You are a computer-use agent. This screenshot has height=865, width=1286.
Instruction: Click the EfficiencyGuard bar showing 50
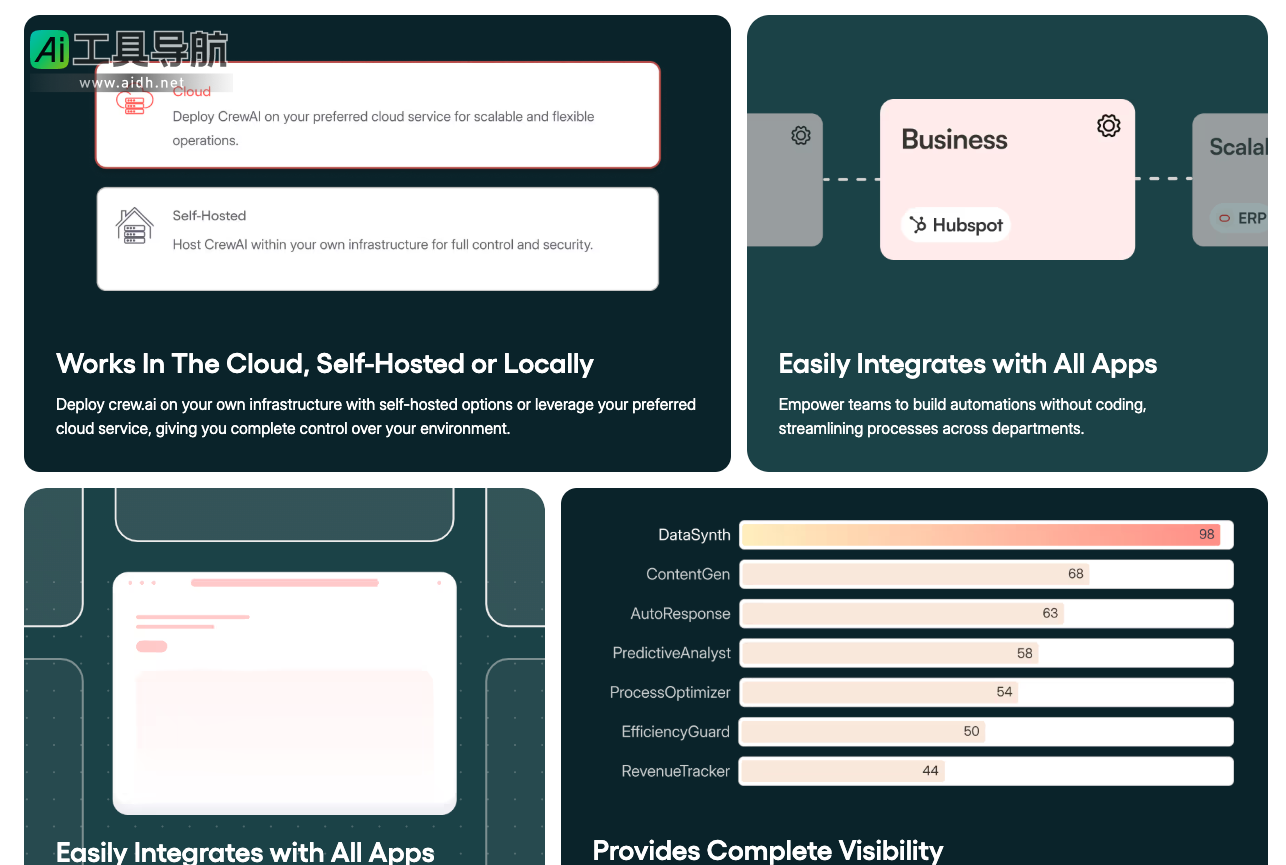pyautogui.click(x=985, y=731)
